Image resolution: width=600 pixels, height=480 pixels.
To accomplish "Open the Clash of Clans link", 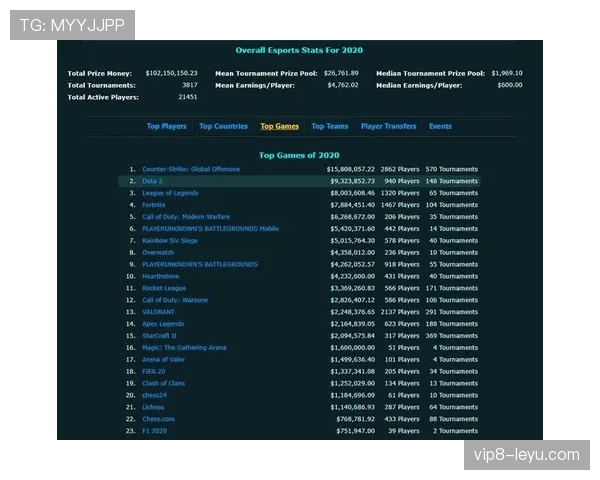I will (163, 383).
